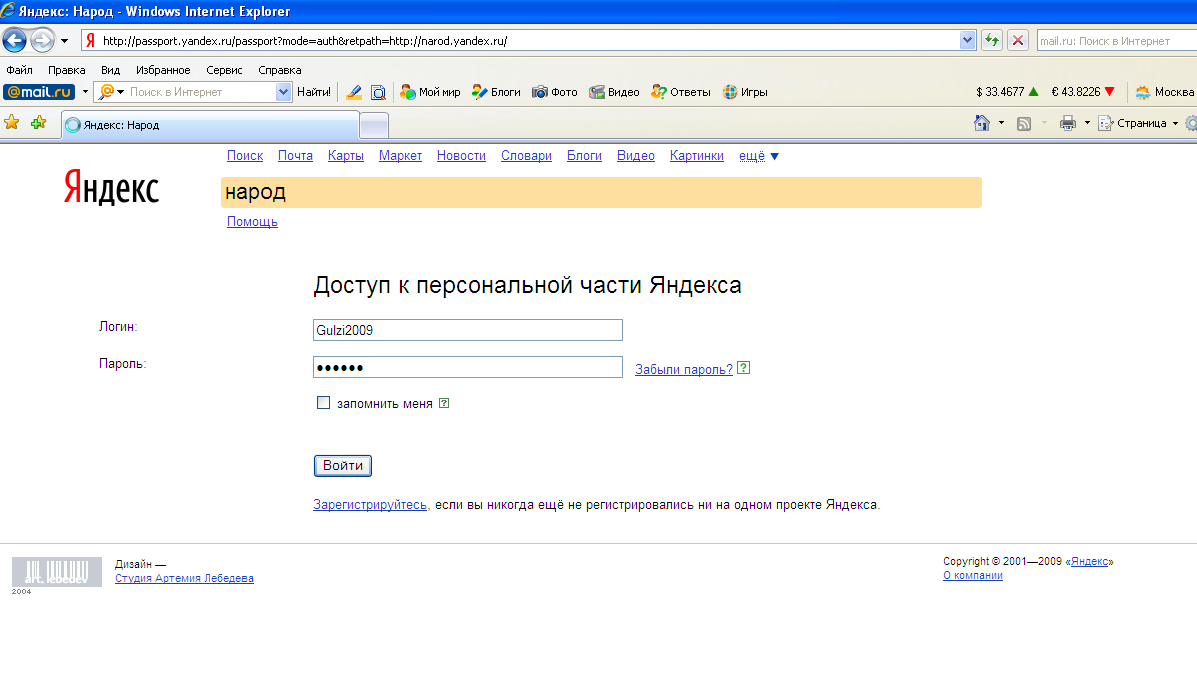Click the Помощь link
The image size is (1197, 682).
[x=252, y=221]
